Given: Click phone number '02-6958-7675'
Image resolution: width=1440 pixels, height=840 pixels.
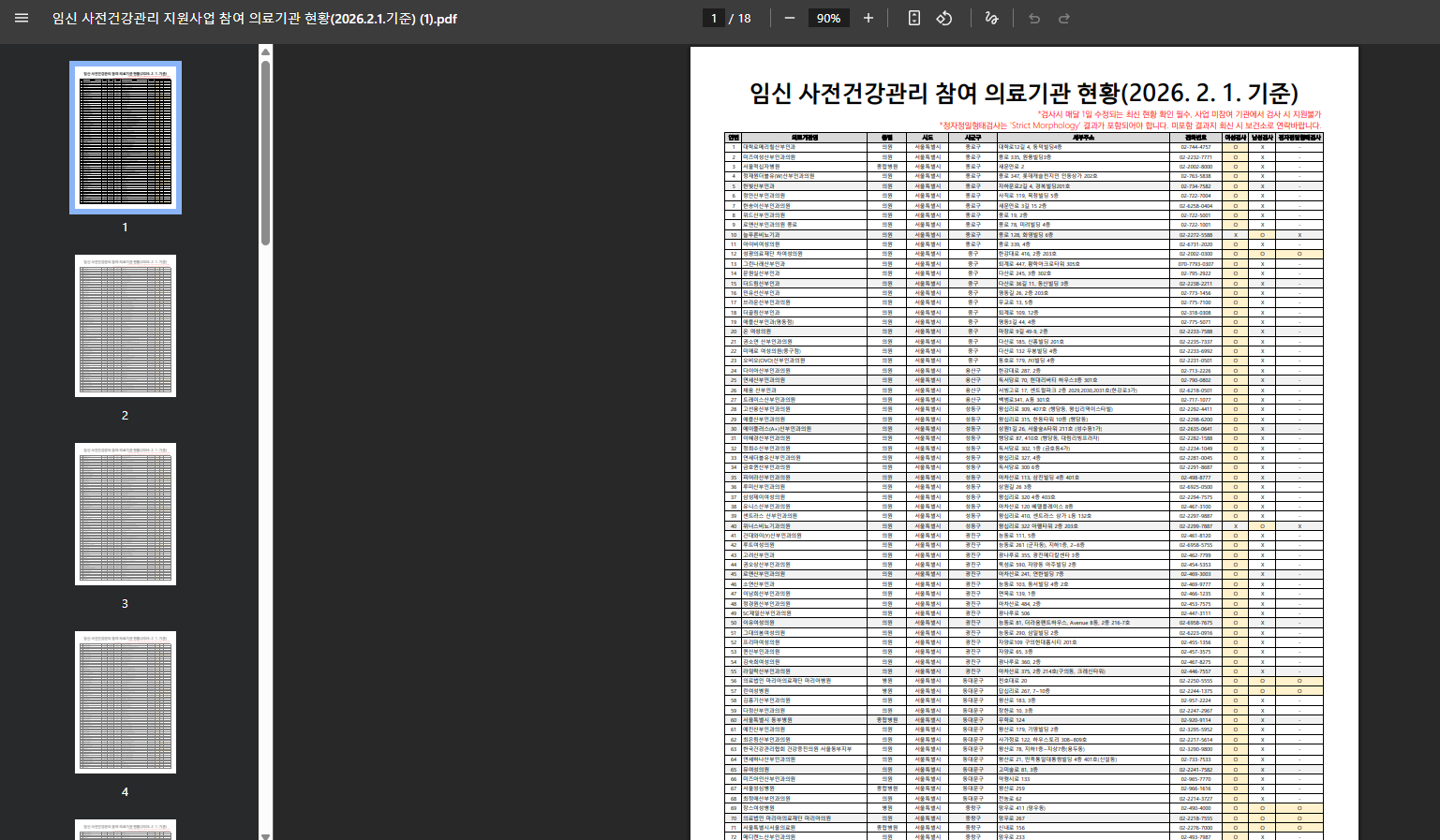Looking at the screenshot, I should (x=1195, y=623).
